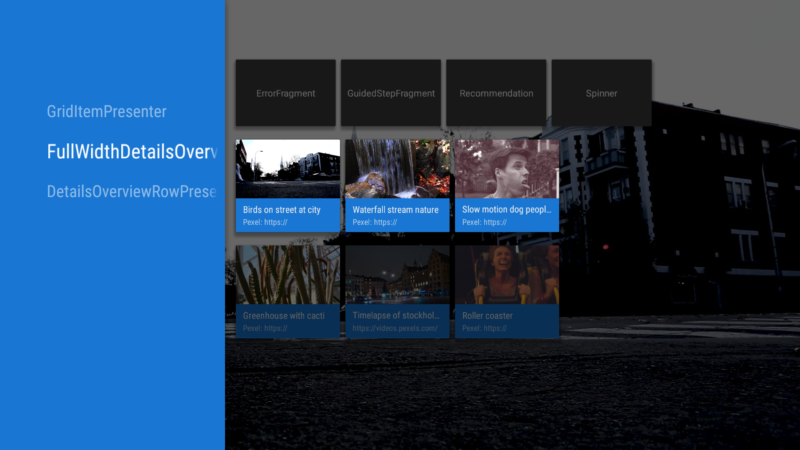Open the FullWidthDetailsOverview sidebar entry
The width and height of the screenshot is (800, 450).
[x=132, y=152]
